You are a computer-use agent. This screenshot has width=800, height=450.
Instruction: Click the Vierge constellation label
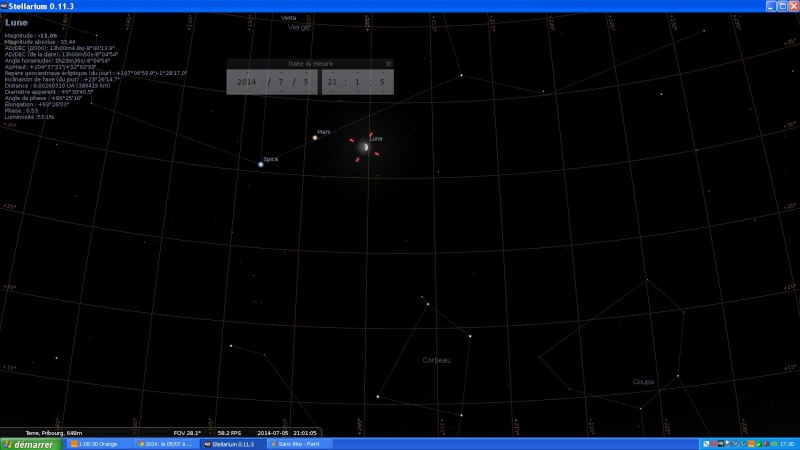(298, 28)
